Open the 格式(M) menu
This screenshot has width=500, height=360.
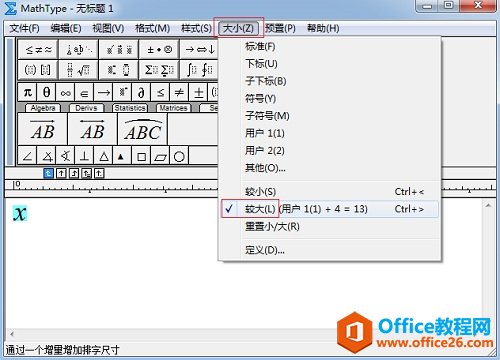click(152, 28)
